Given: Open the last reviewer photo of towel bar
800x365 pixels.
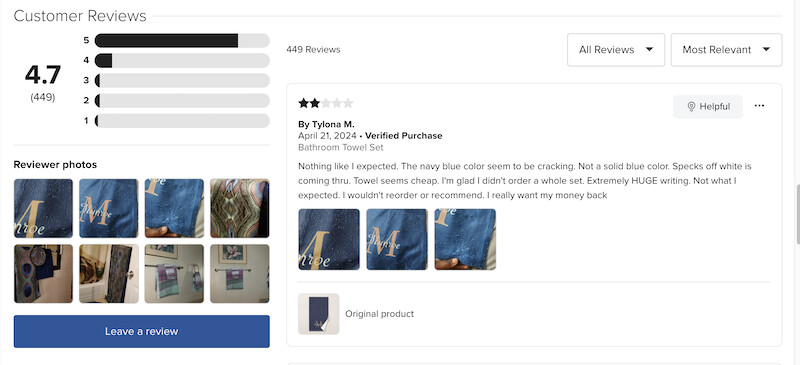Looking at the screenshot, I should (240, 274).
